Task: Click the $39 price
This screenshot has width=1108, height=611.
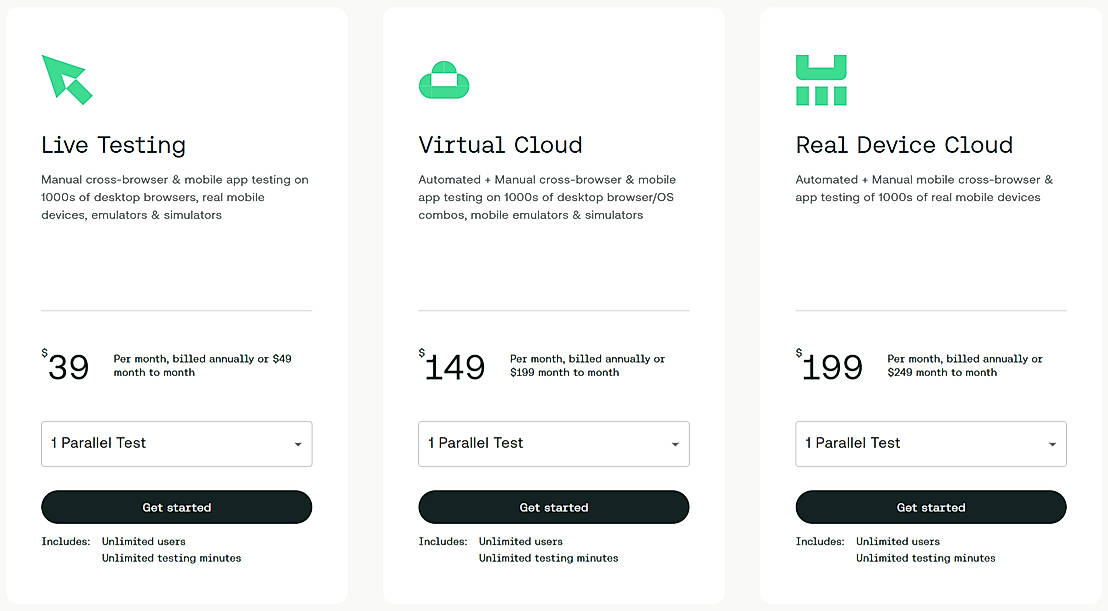Action: [65, 366]
